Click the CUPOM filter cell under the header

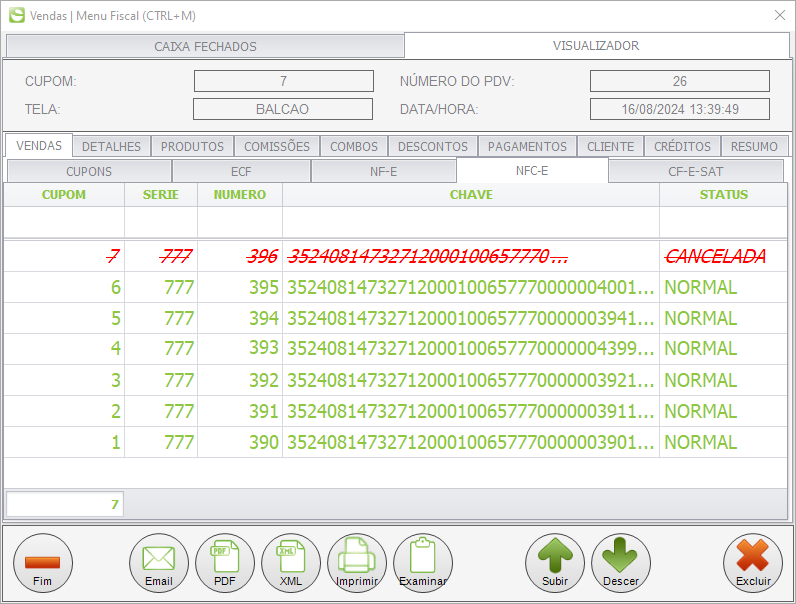click(64, 222)
